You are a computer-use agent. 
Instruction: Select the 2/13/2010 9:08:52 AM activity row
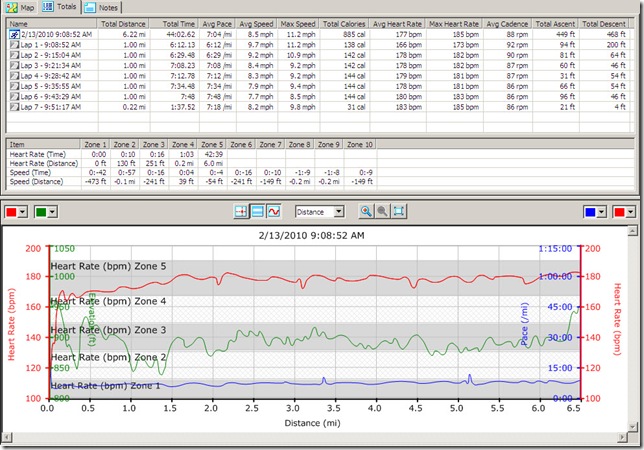point(318,34)
